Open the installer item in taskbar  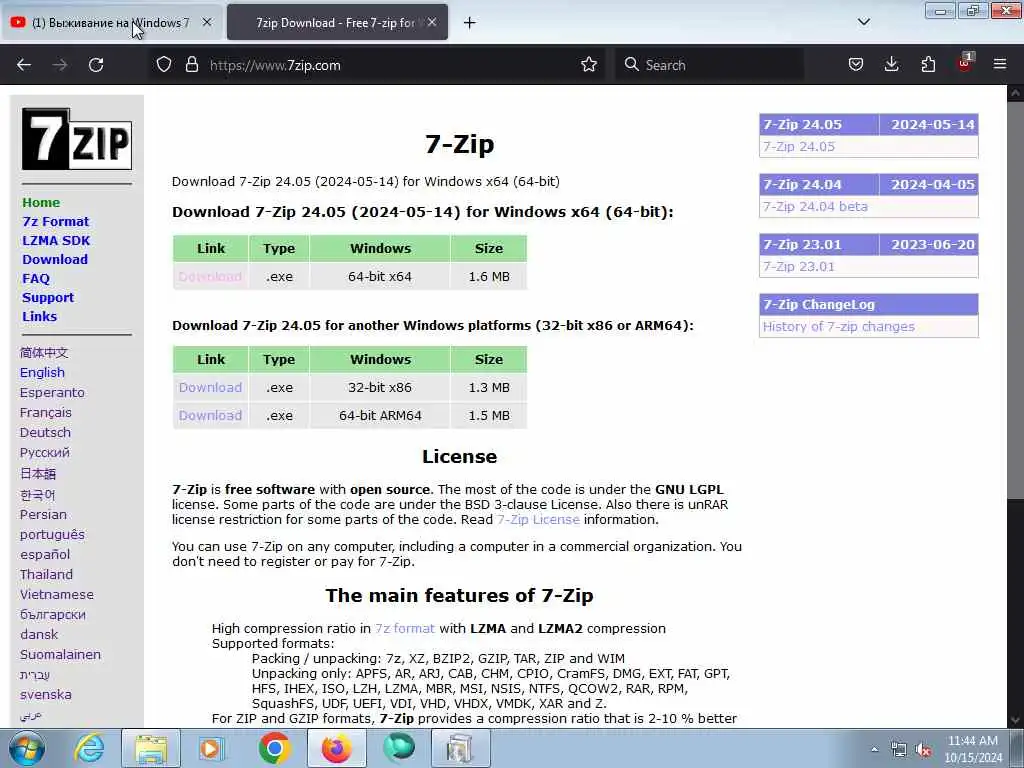click(460, 749)
